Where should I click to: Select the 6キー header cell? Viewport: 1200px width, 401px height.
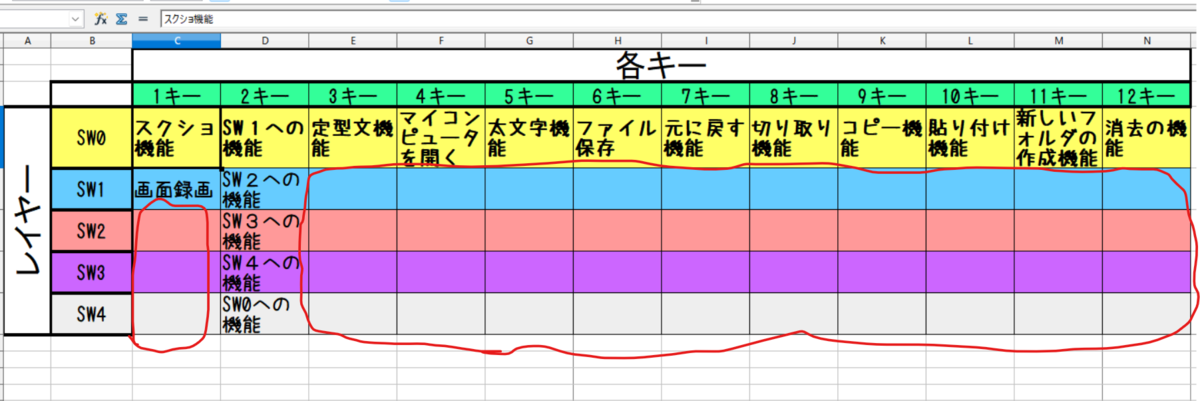(617, 96)
